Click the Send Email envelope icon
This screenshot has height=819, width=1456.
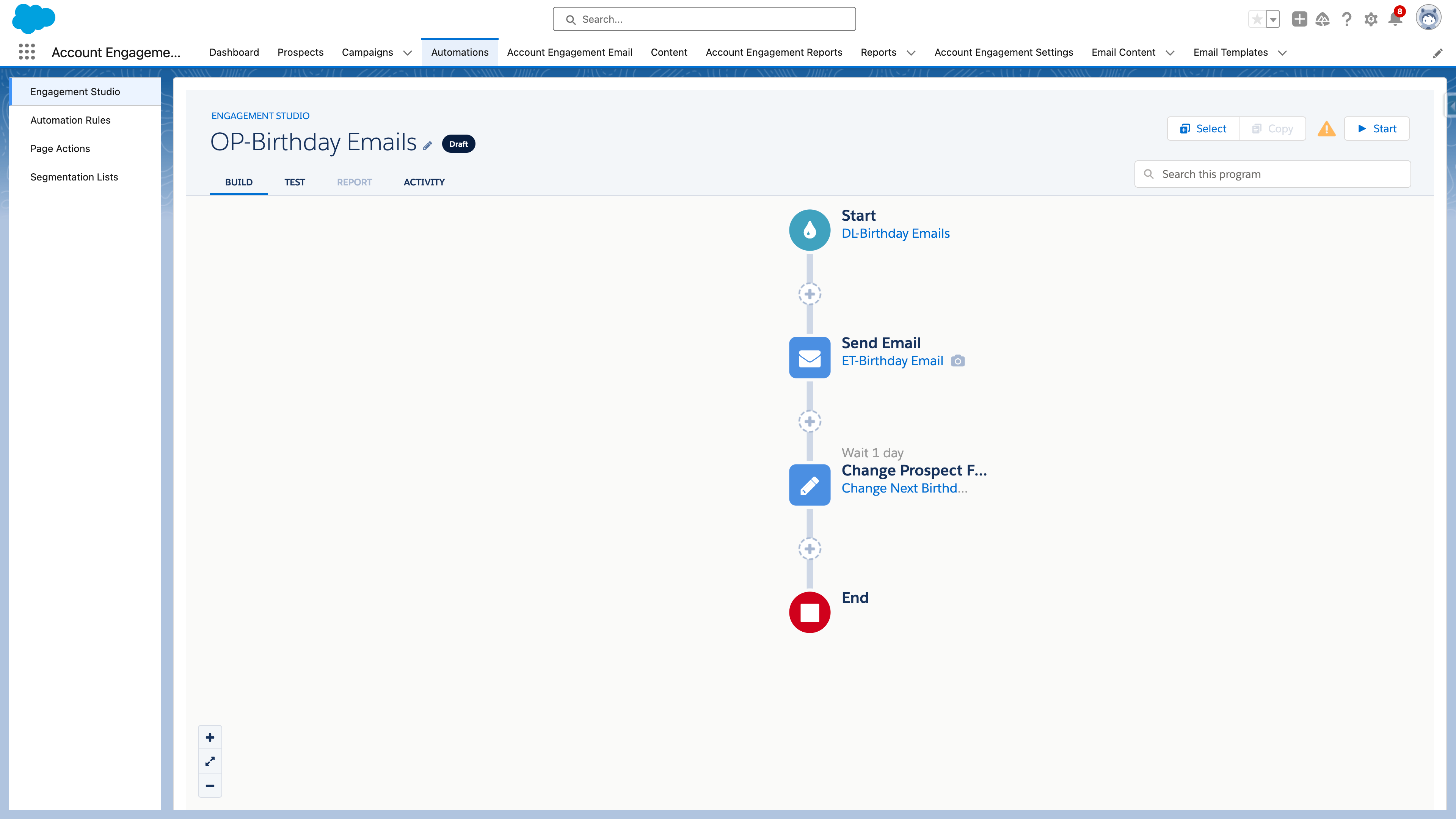(x=810, y=357)
